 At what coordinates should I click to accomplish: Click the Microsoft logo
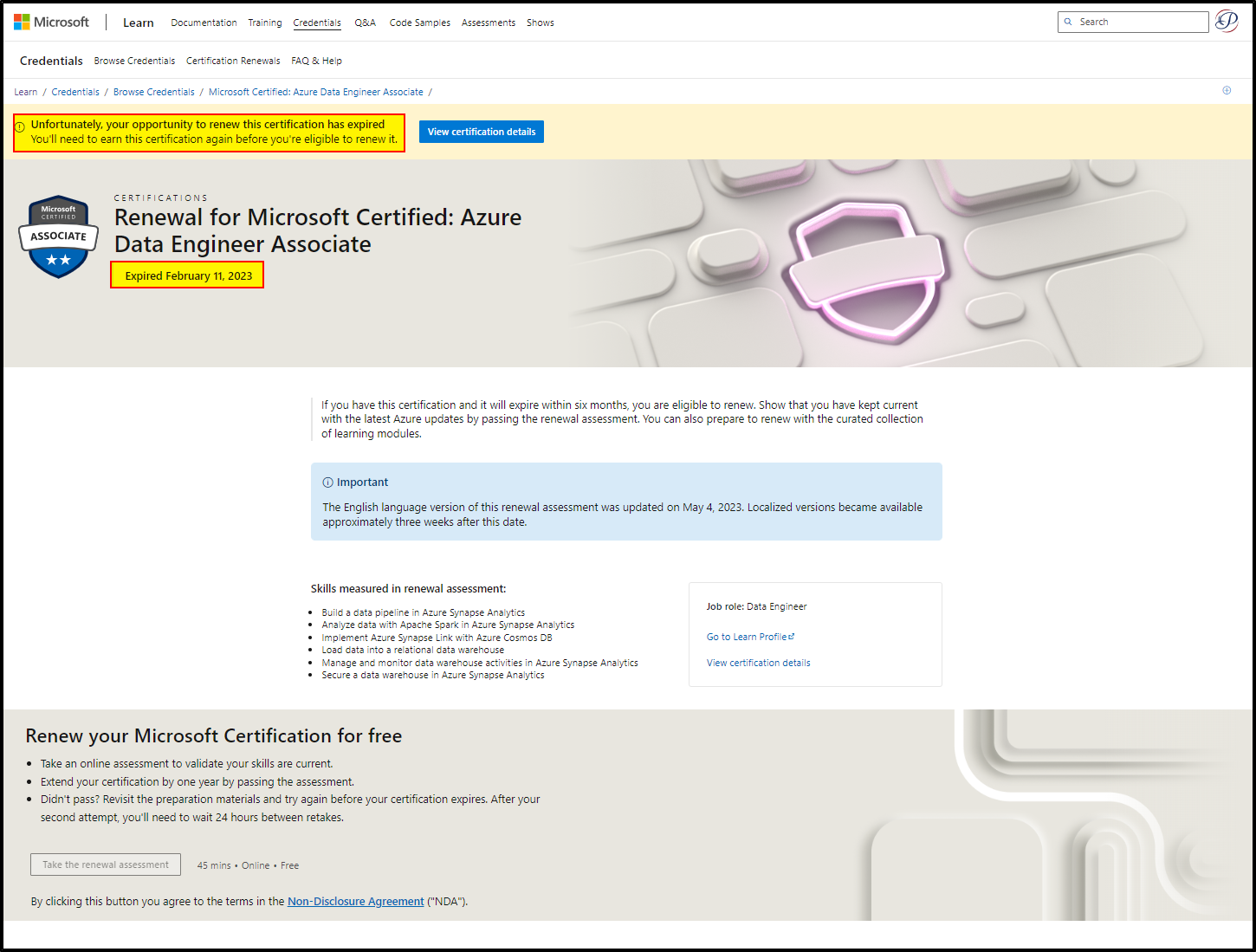51,22
